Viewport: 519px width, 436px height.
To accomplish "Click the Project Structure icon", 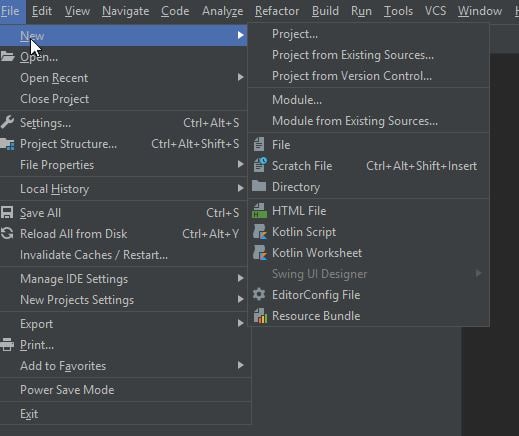I will pos(7,144).
